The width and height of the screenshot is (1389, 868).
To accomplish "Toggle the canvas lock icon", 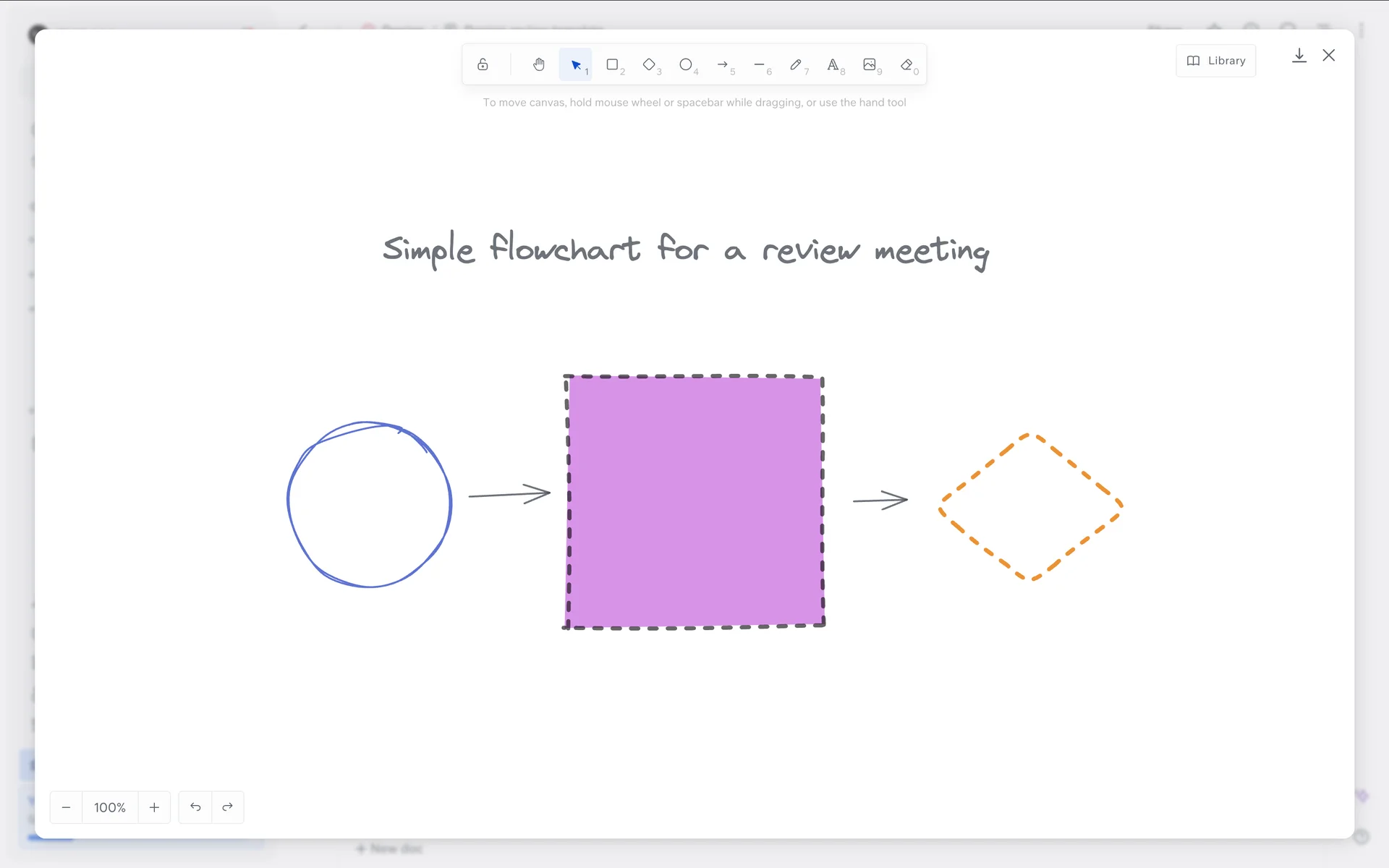I will click(483, 64).
